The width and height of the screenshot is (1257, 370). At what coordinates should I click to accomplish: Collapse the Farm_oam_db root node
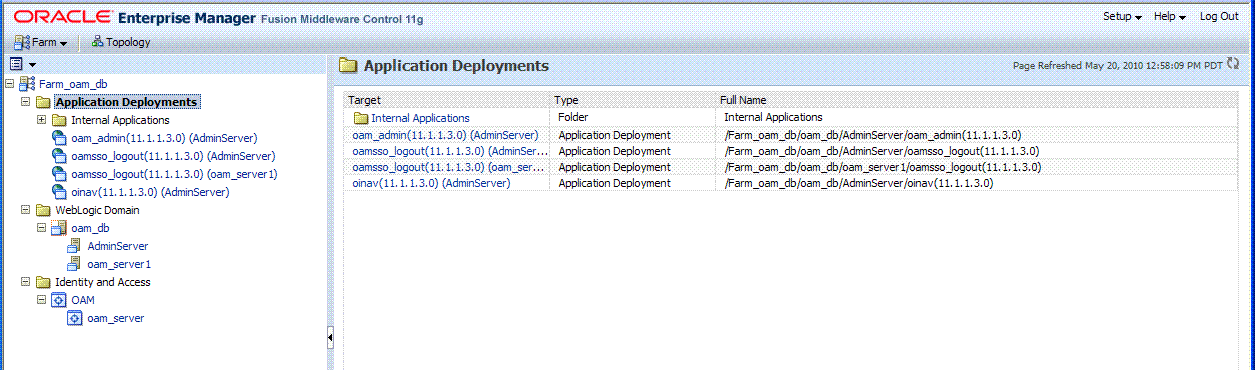(9, 84)
